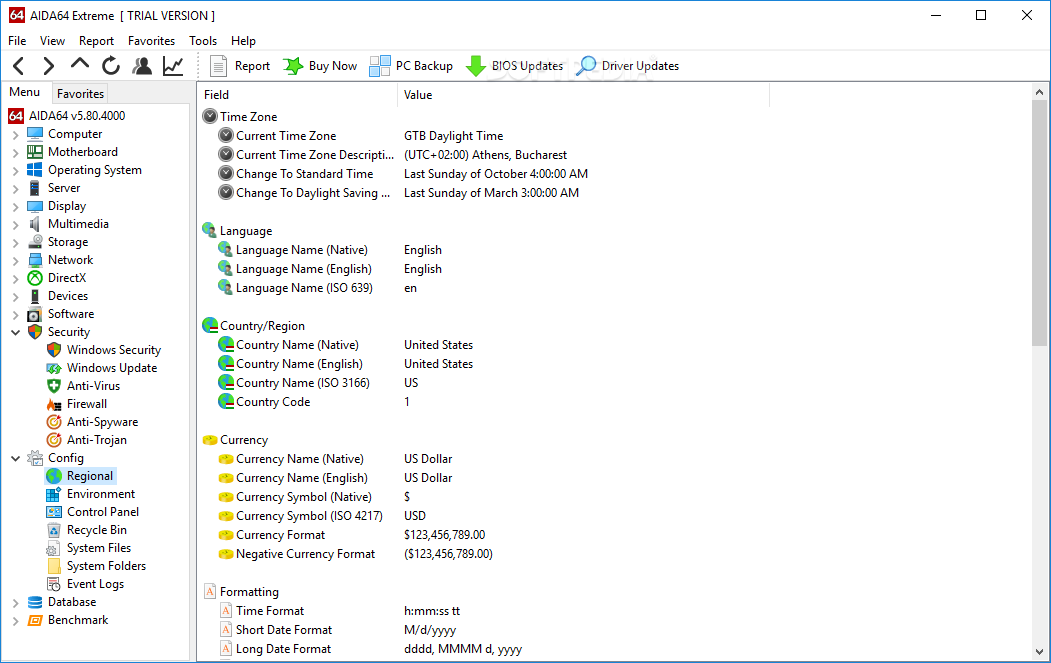Viewport: 1051px width, 663px height.
Task: Open the View menu
Action: (x=52, y=41)
